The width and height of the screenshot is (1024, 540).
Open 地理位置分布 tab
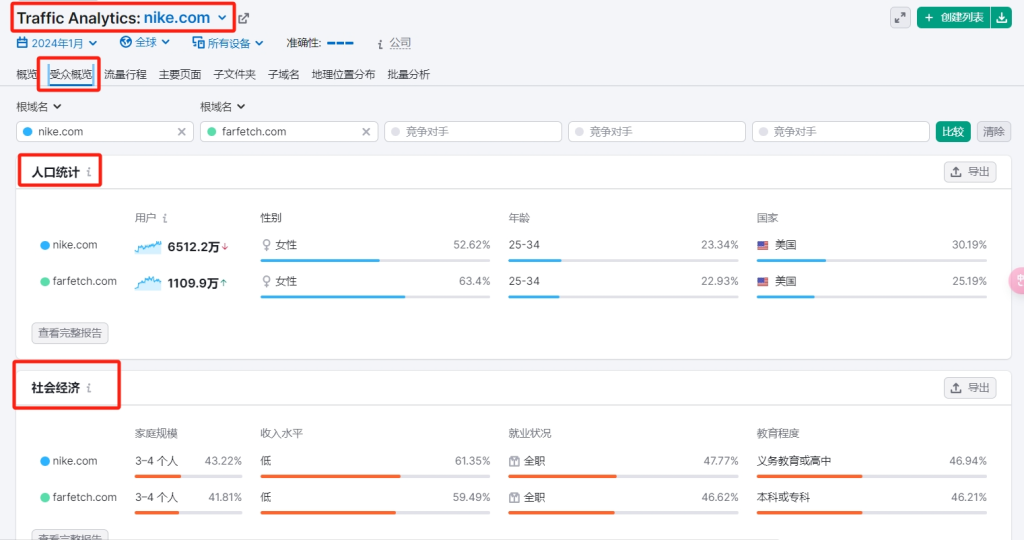tap(344, 74)
